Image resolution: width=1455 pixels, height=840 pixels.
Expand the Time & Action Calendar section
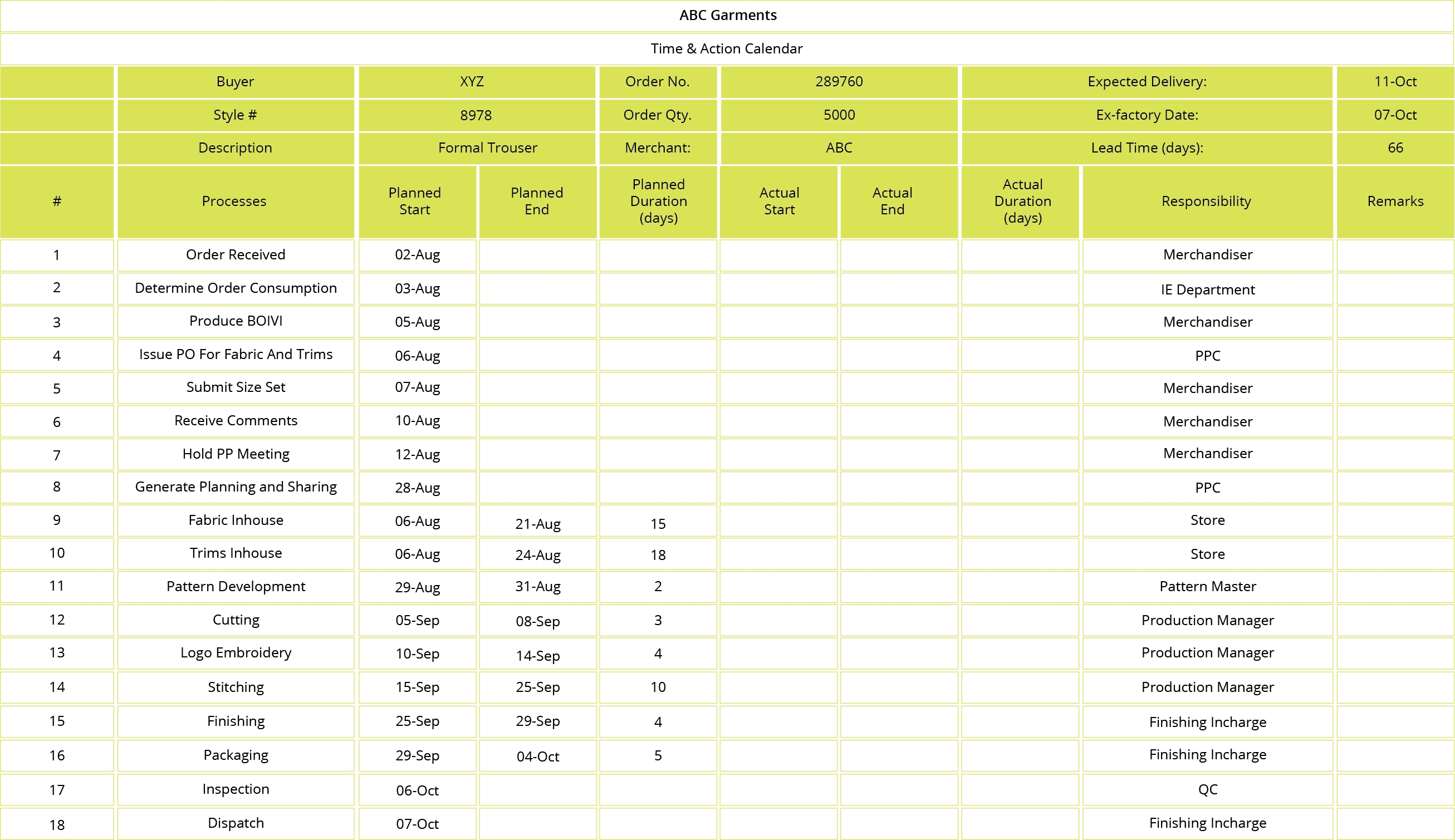pos(728,48)
